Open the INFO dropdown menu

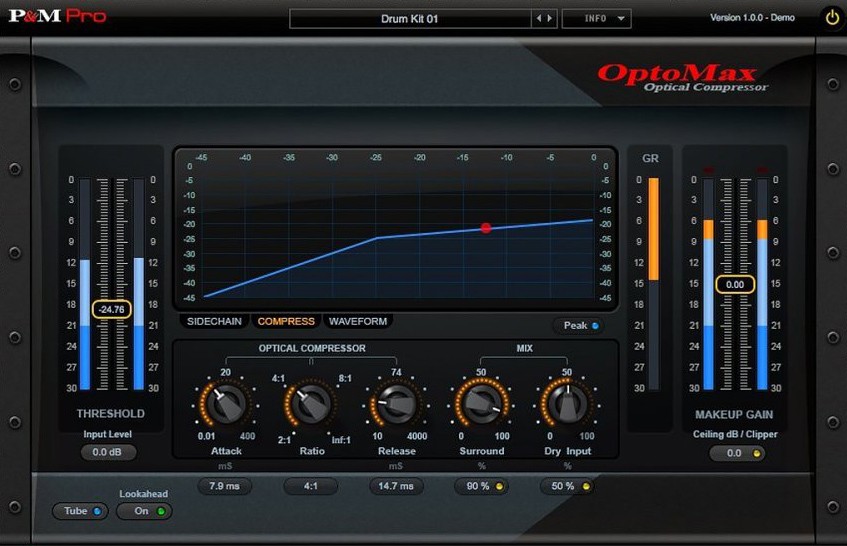click(x=596, y=18)
